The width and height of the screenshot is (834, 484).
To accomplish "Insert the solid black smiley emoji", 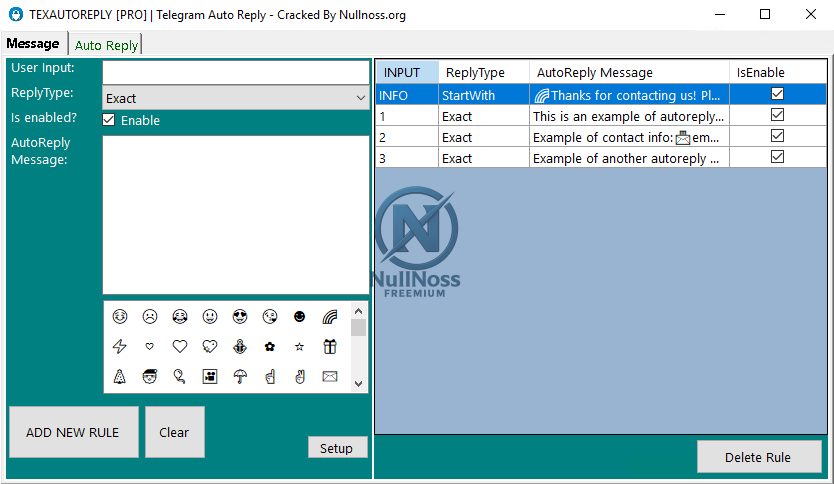I will 299,317.
